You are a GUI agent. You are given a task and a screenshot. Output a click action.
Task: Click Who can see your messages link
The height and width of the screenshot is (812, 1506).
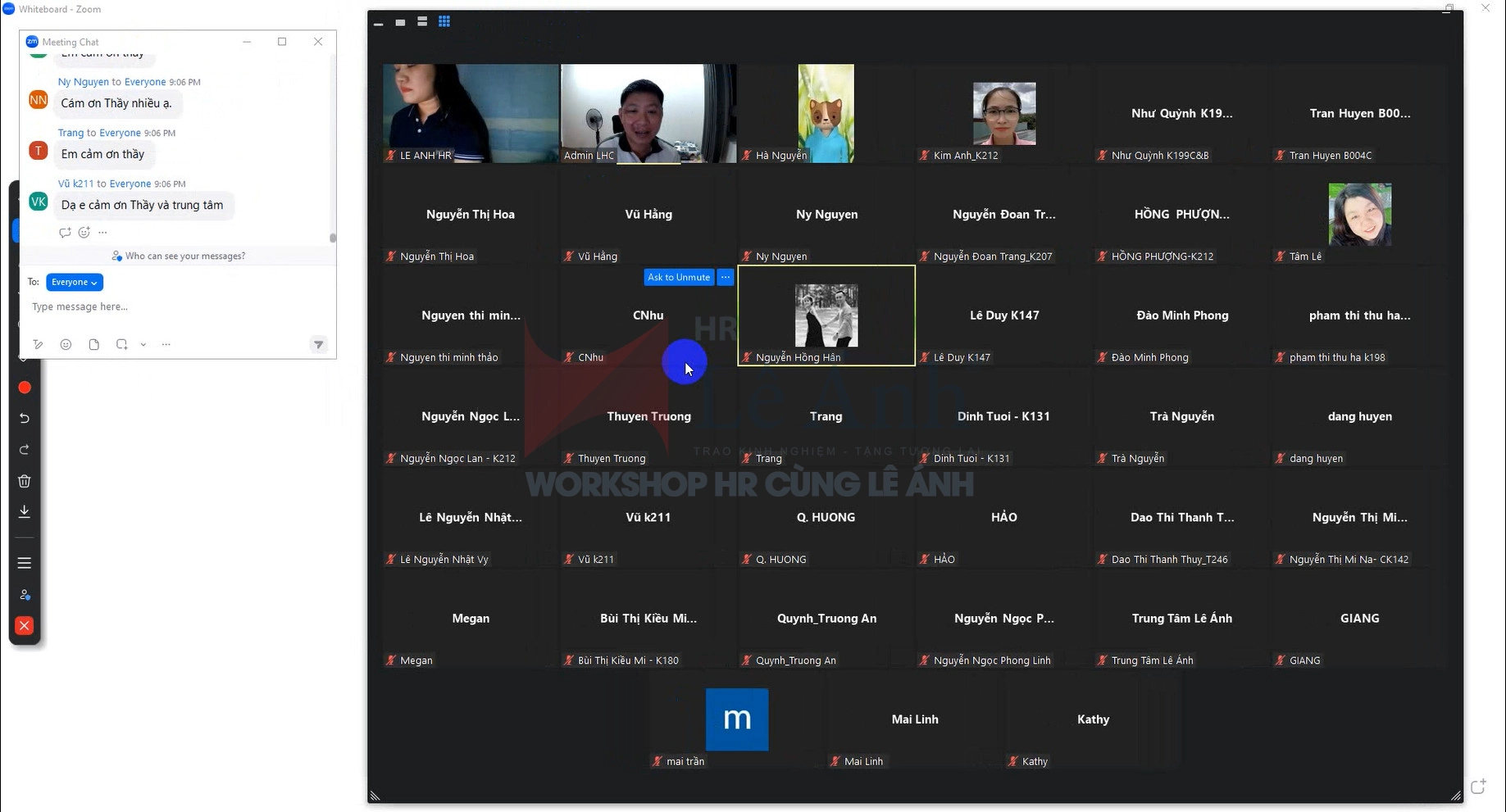point(184,256)
